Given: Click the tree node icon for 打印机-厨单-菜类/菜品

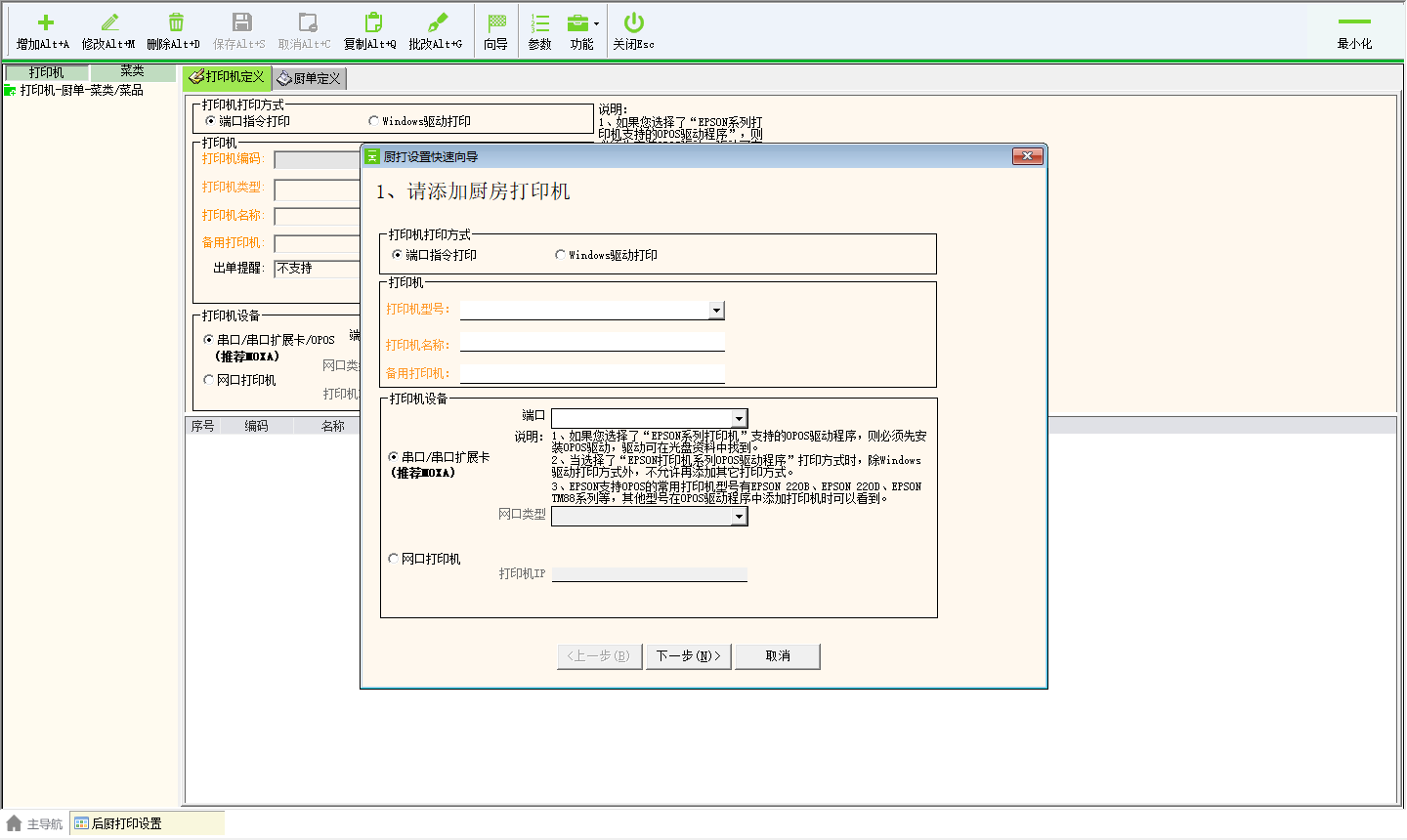Looking at the screenshot, I should tap(10, 90).
